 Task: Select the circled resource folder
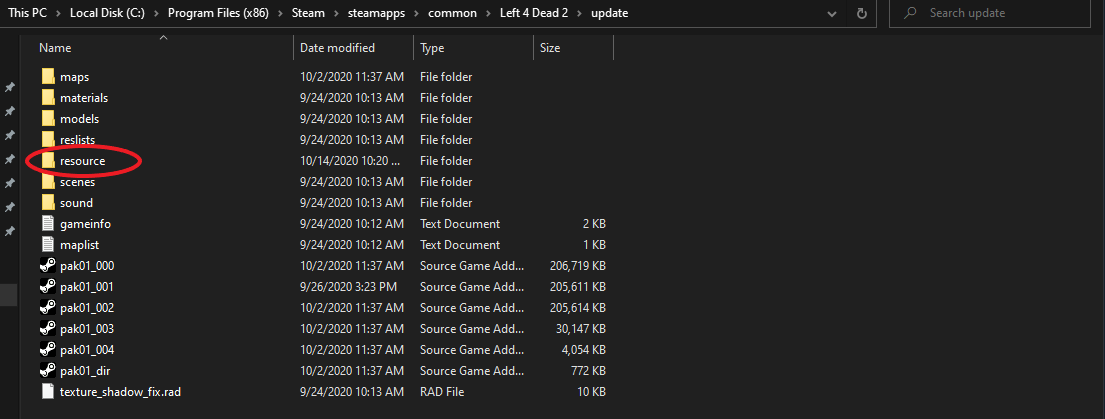click(82, 161)
